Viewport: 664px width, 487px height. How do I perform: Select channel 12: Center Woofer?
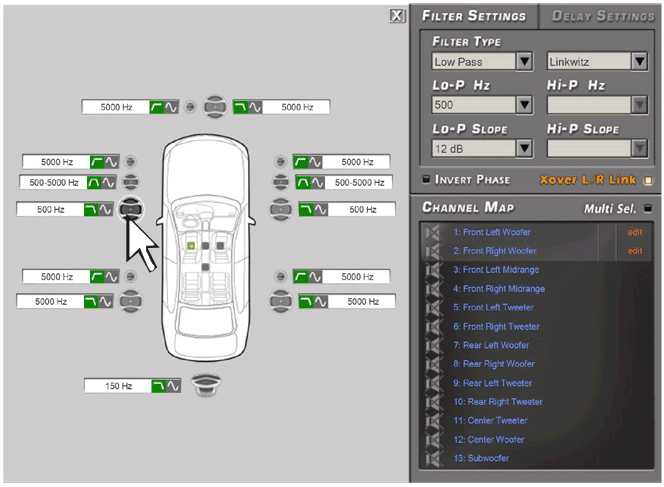click(489, 440)
